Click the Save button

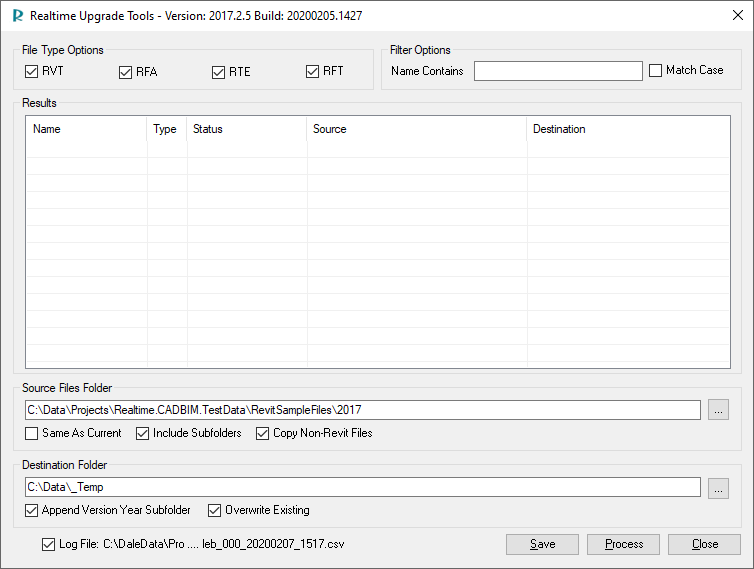(x=542, y=544)
